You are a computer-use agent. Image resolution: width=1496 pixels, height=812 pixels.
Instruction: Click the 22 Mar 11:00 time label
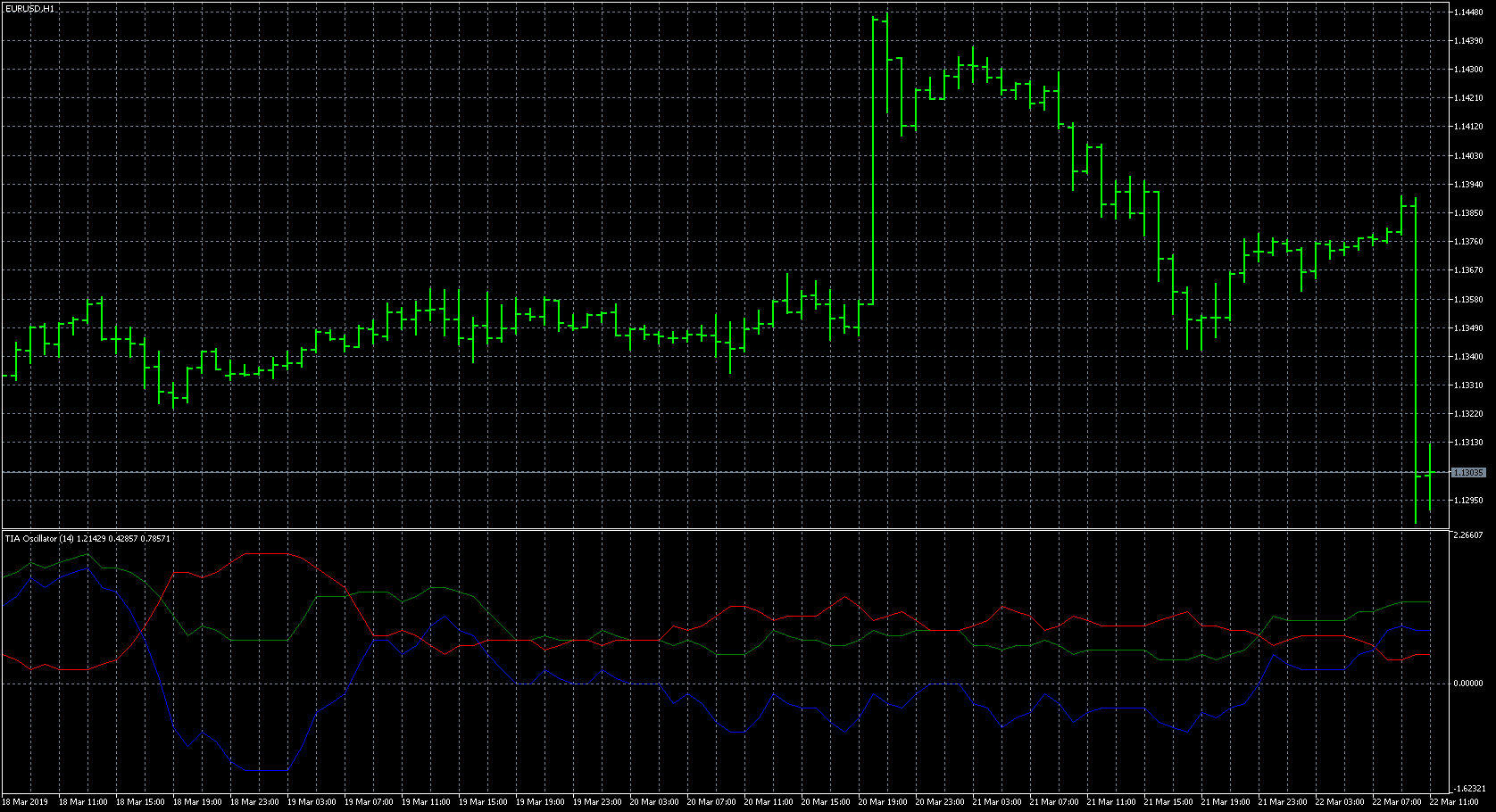click(1455, 802)
